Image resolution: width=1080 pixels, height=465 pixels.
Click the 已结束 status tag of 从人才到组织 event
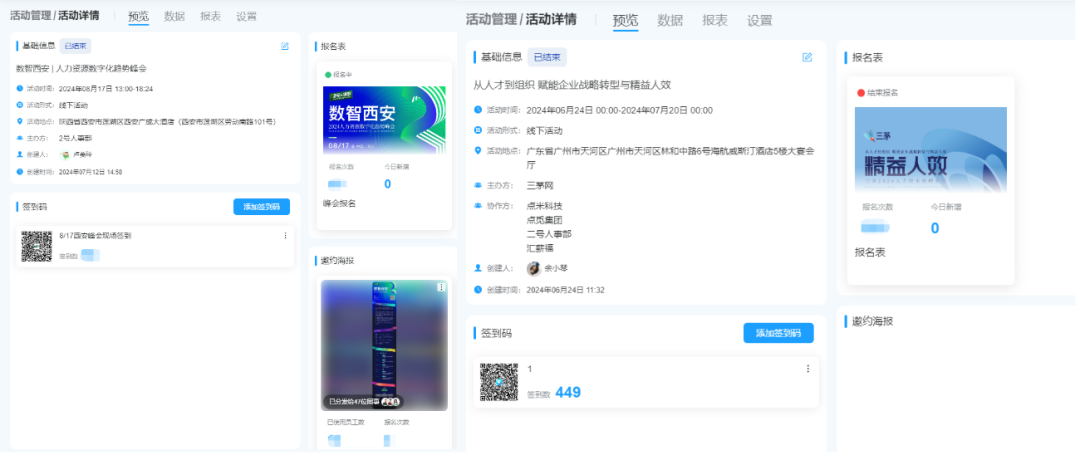[547, 57]
